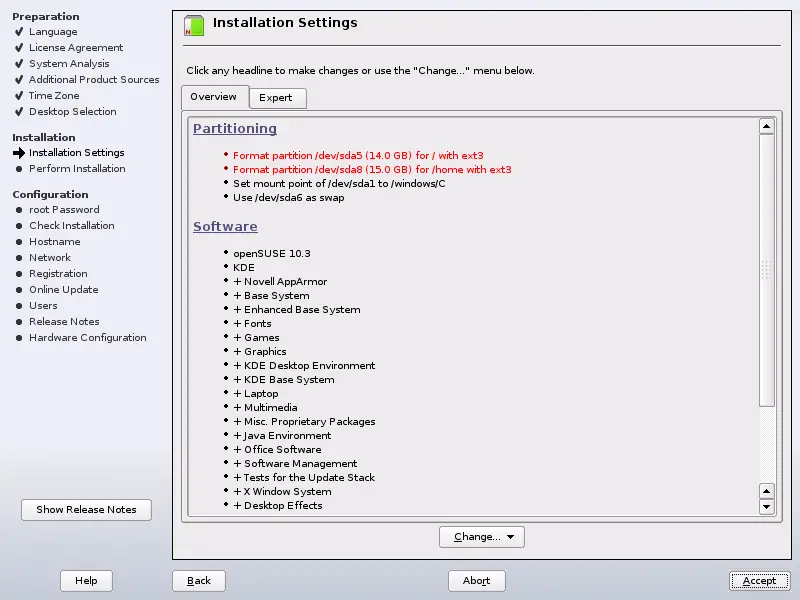Select the Overview tab
The height and width of the screenshot is (600, 800).
click(213, 97)
